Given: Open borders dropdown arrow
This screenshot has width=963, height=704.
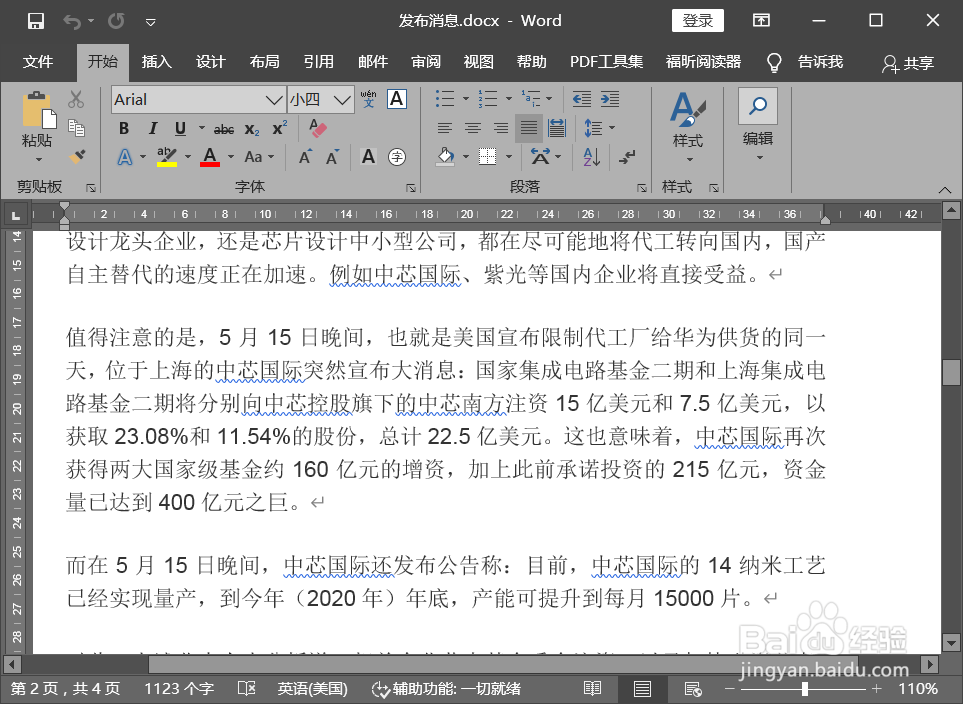Looking at the screenshot, I should pos(509,157).
